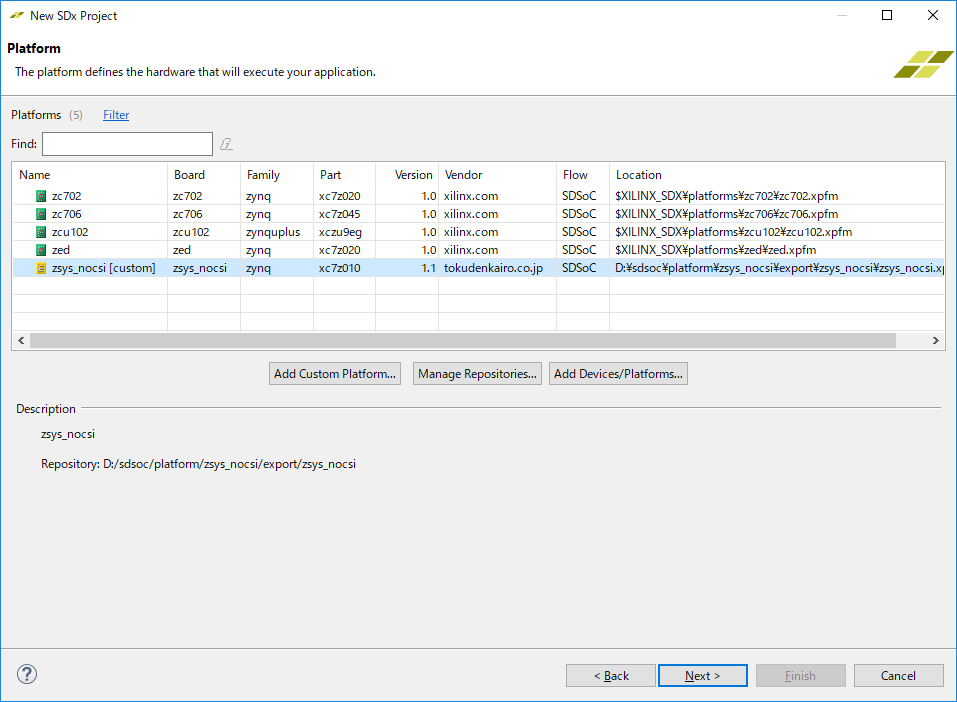Click the zcu102 platform chip icon
Image resolution: width=957 pixels, height=702 pixels.
41,232
